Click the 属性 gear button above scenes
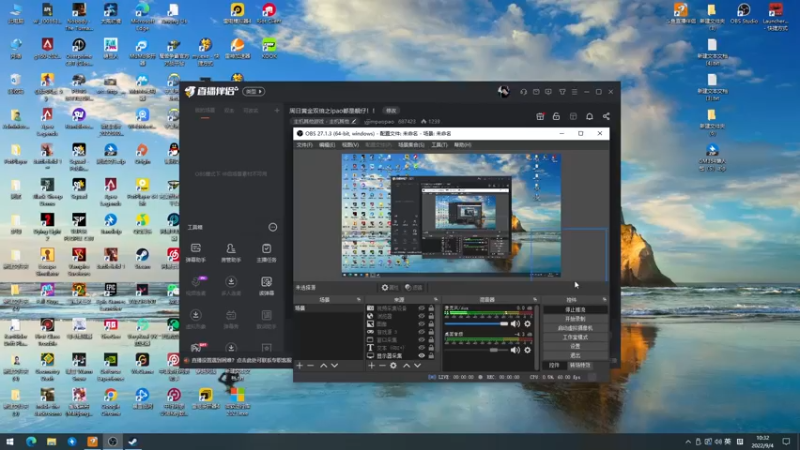 pos(389,288)
